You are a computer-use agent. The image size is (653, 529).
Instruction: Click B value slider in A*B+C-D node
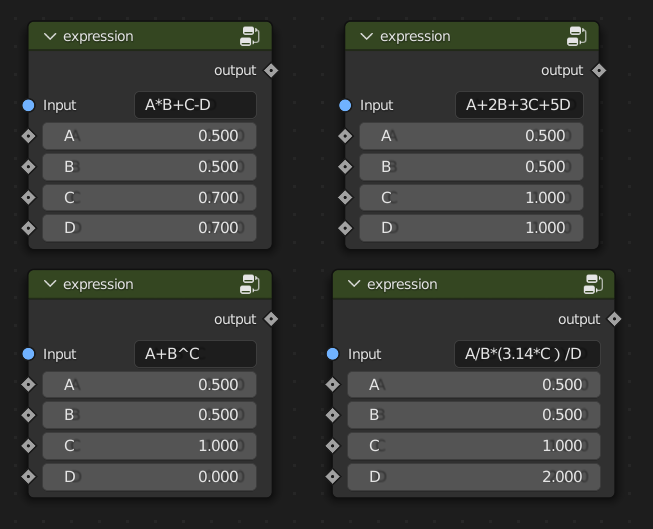pos(150,167)
